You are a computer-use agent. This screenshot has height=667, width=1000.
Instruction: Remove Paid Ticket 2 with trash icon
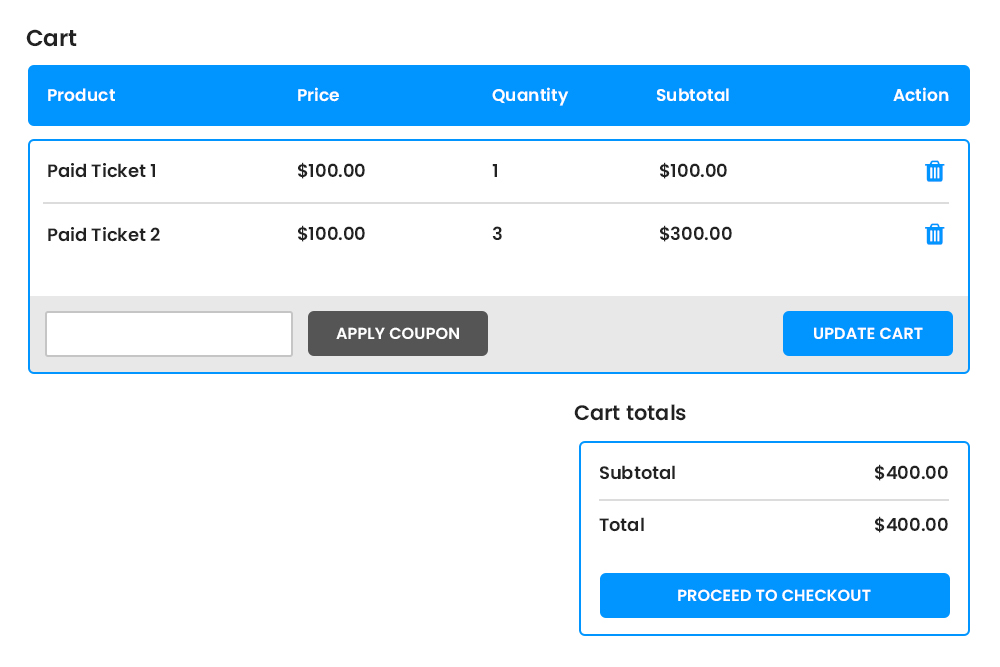[x=934, y=235]
